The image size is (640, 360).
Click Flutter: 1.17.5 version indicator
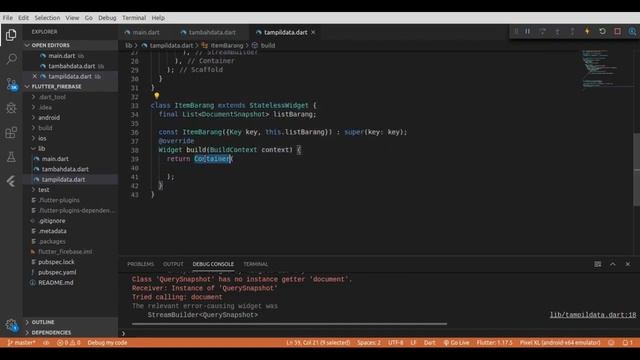[494, 343]
